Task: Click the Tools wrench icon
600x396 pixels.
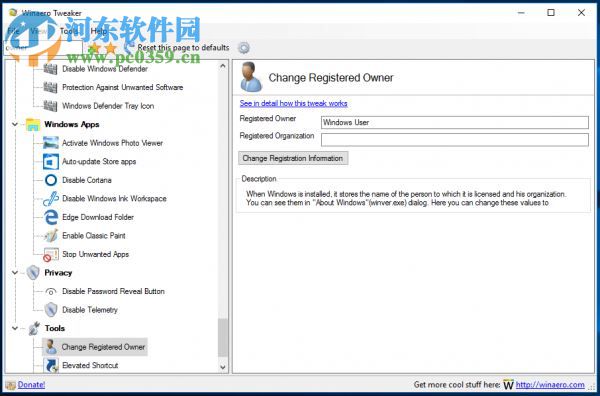Action: click(x=34, y=328)
